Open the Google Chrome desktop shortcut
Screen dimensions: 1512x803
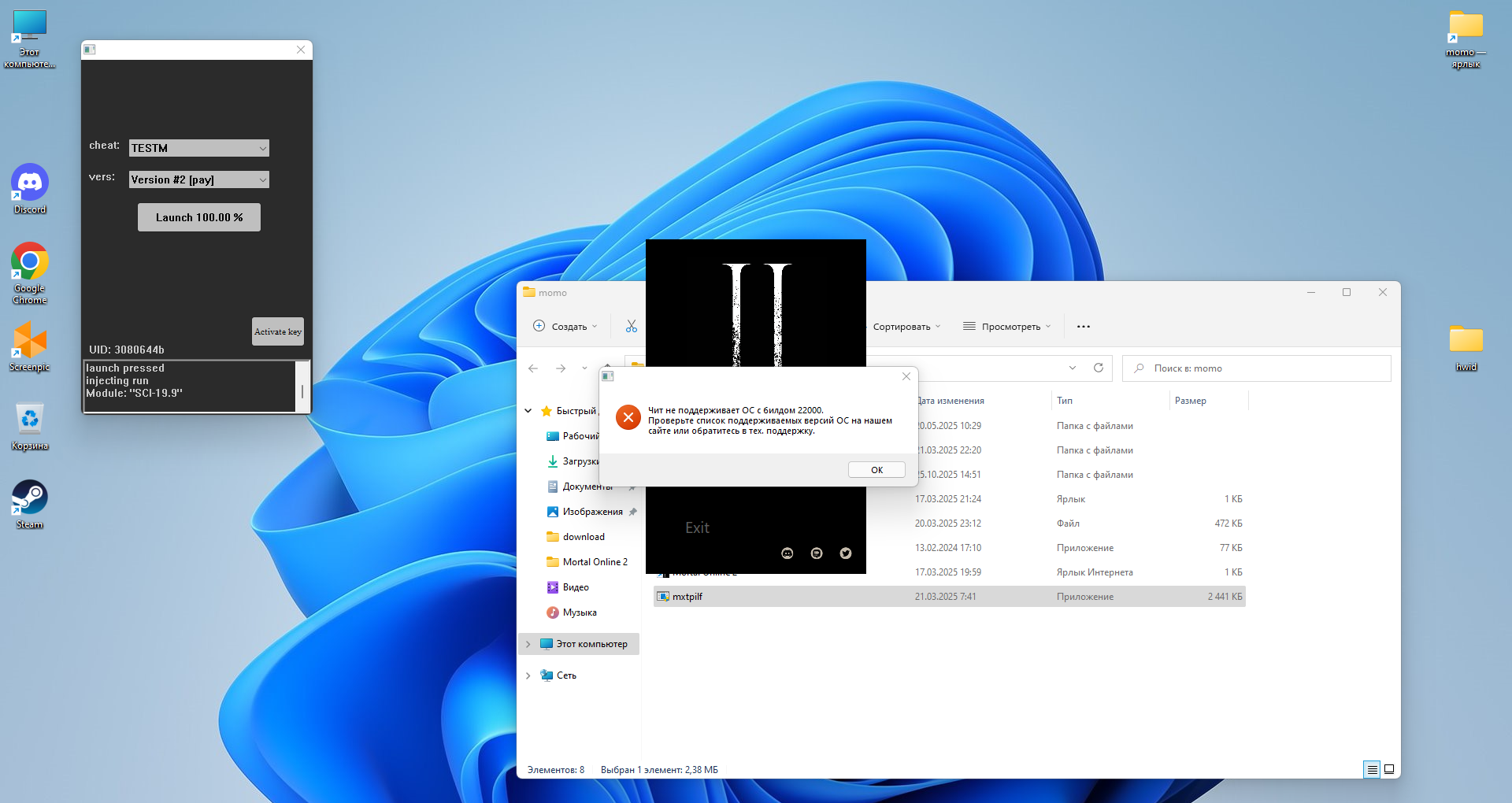30,273
